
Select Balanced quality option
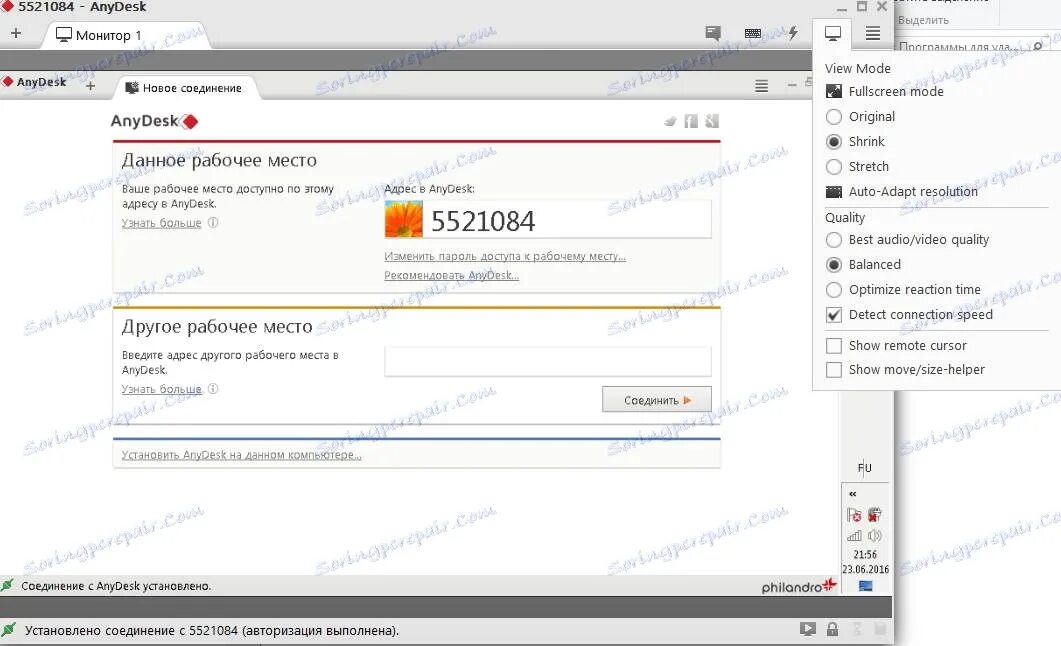863,264
